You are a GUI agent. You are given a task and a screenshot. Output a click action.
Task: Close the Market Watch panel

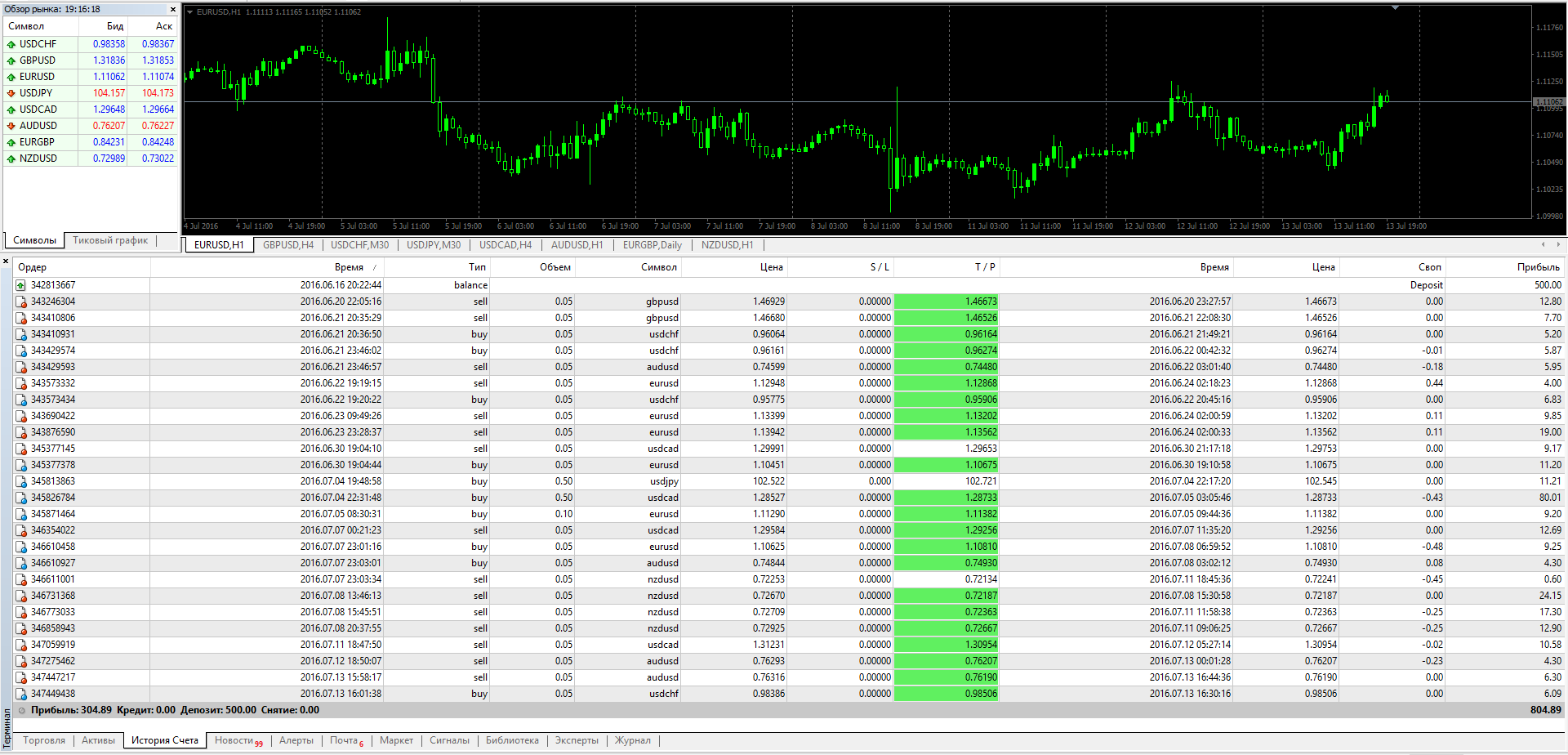[x=172, y=9]
